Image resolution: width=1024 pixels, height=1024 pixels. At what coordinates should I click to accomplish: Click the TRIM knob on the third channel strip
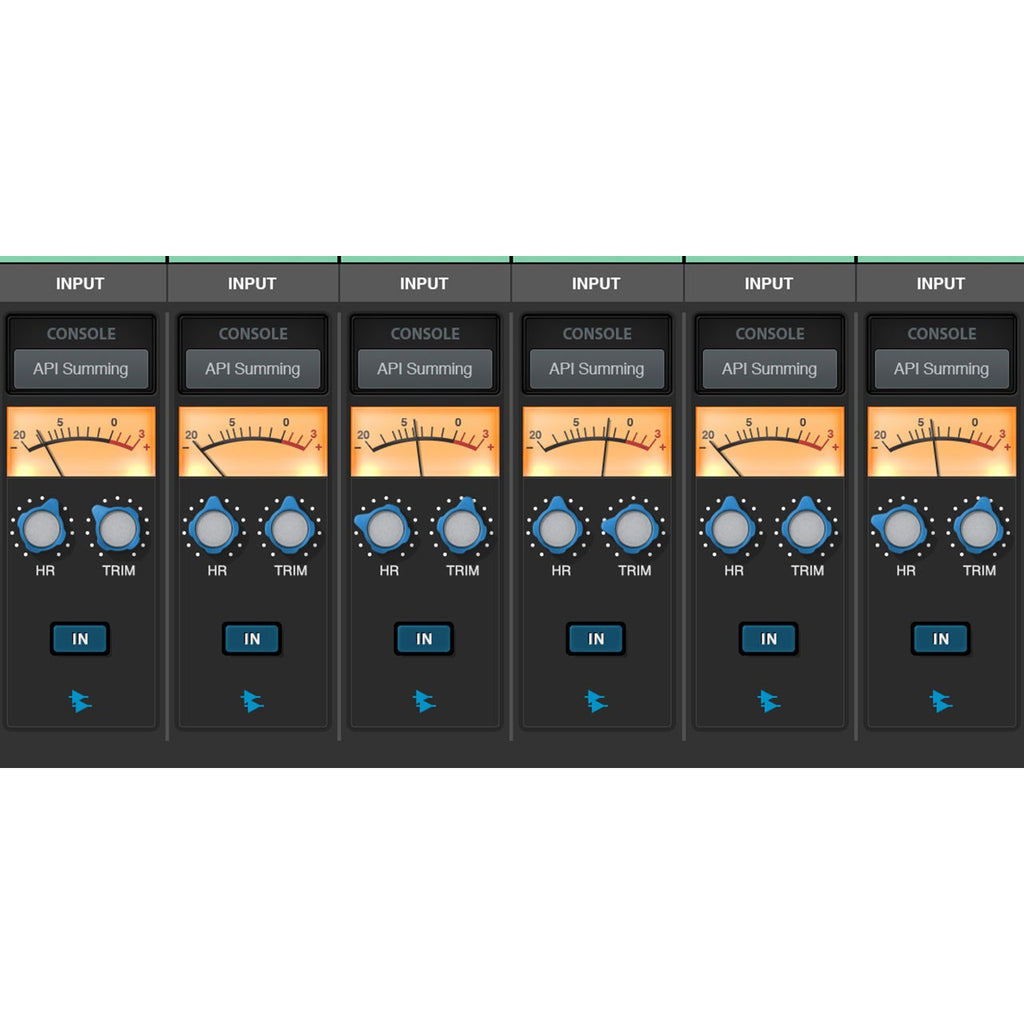[x=462, y=528]
